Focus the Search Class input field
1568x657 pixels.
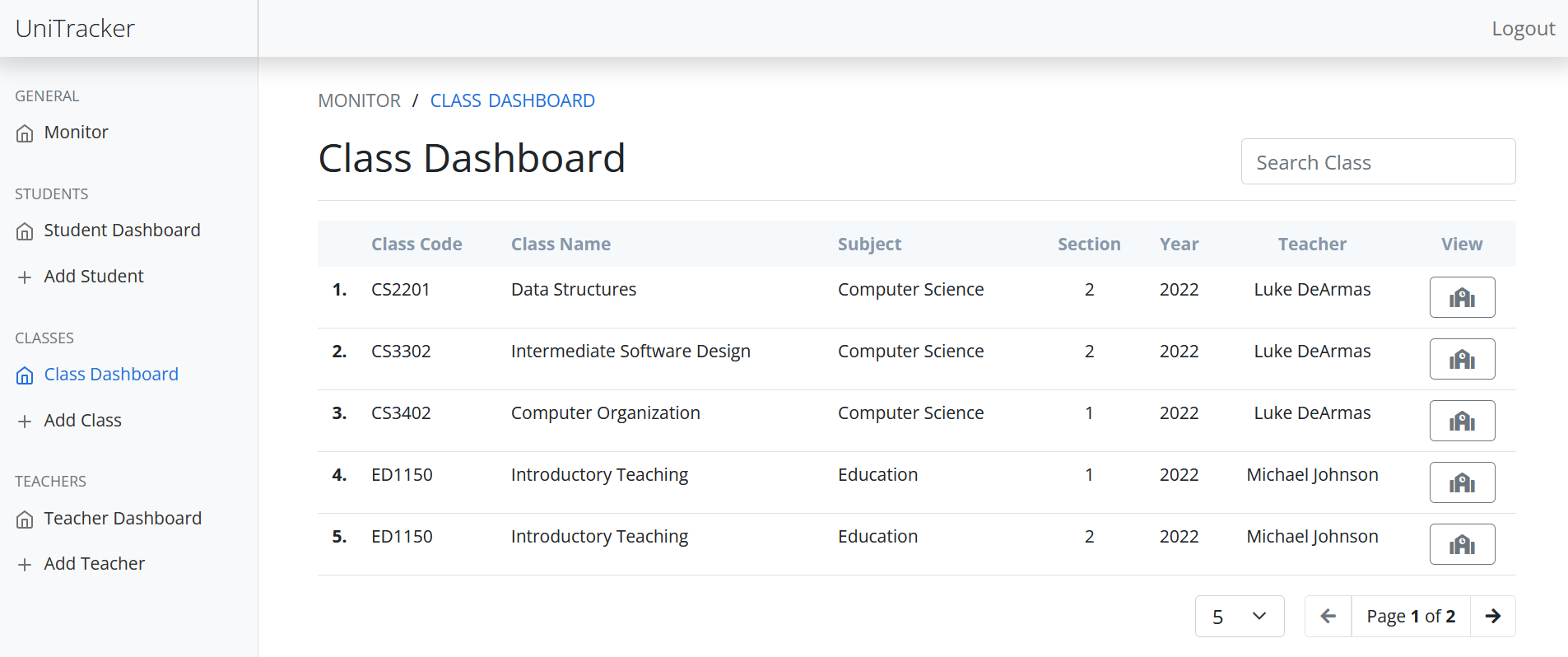click(1378, 162)
